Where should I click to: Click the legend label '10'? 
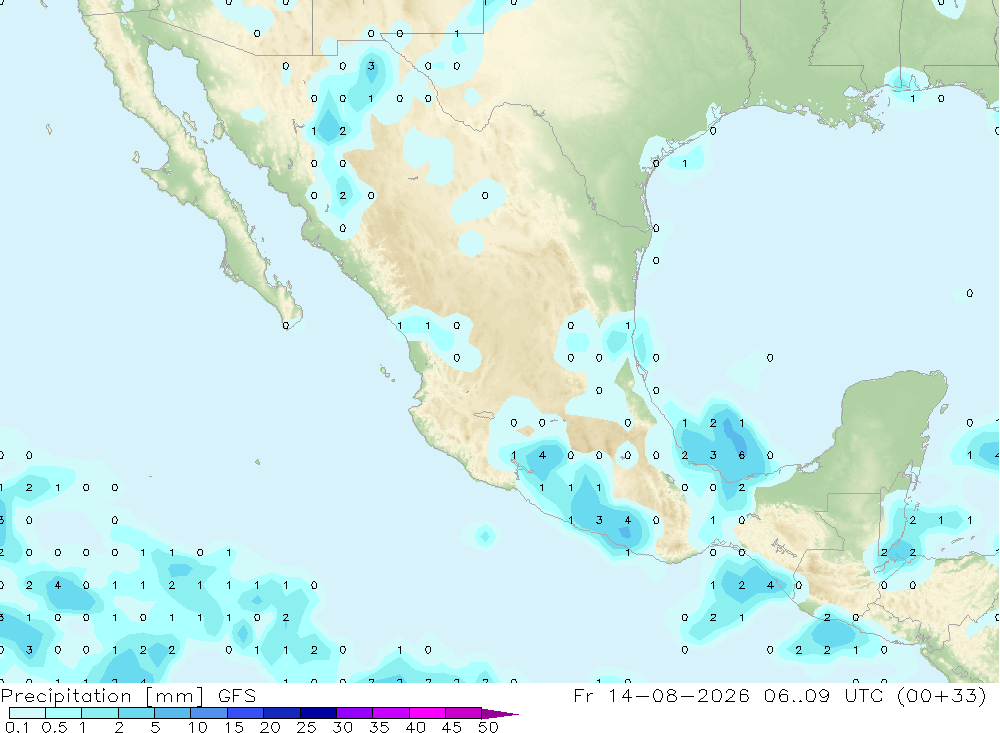click(x=198, y=727)
